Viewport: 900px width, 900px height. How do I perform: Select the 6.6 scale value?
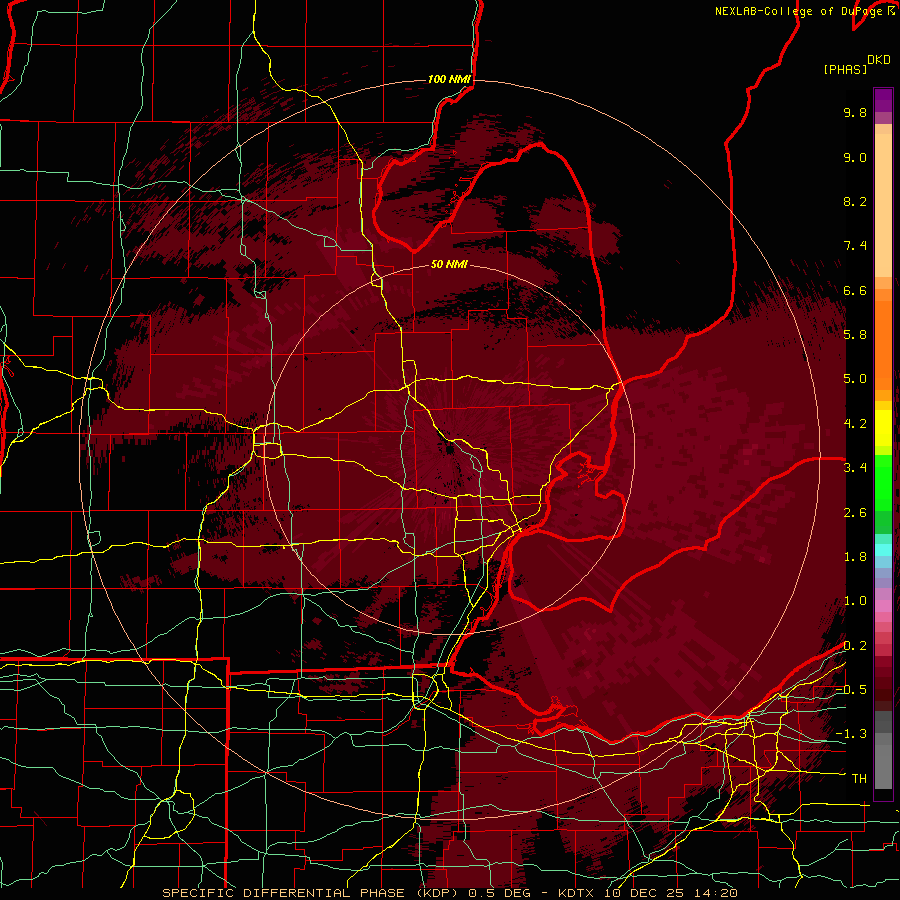(x=855, y=290)
